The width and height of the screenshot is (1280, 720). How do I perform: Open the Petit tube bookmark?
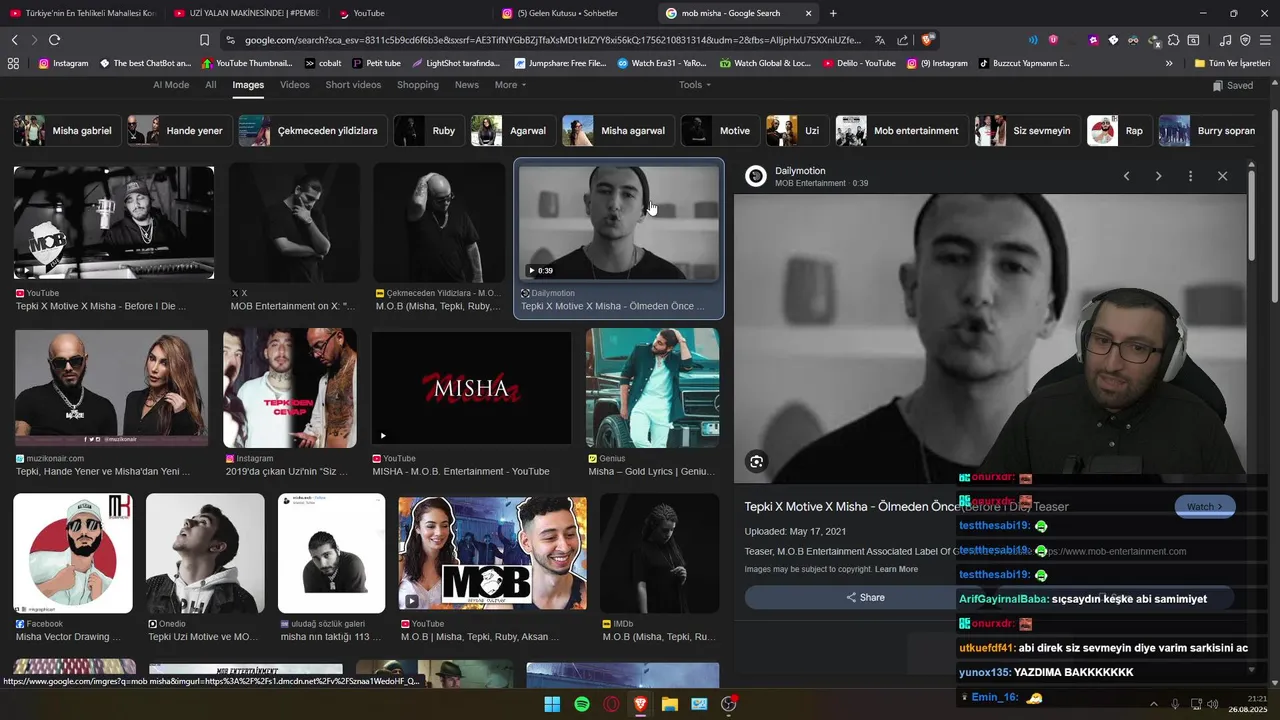tap(376, 63)
